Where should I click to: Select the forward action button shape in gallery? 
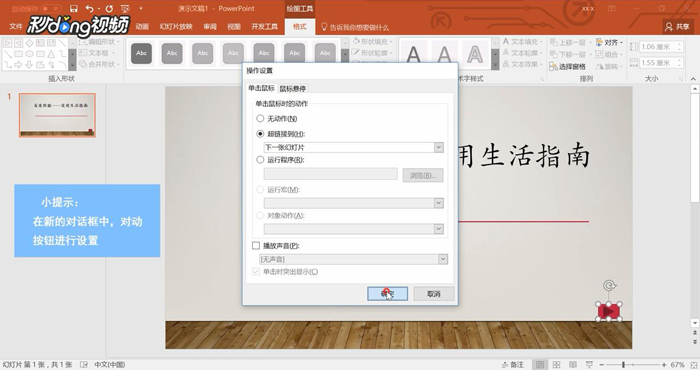(x=8, y=43)
